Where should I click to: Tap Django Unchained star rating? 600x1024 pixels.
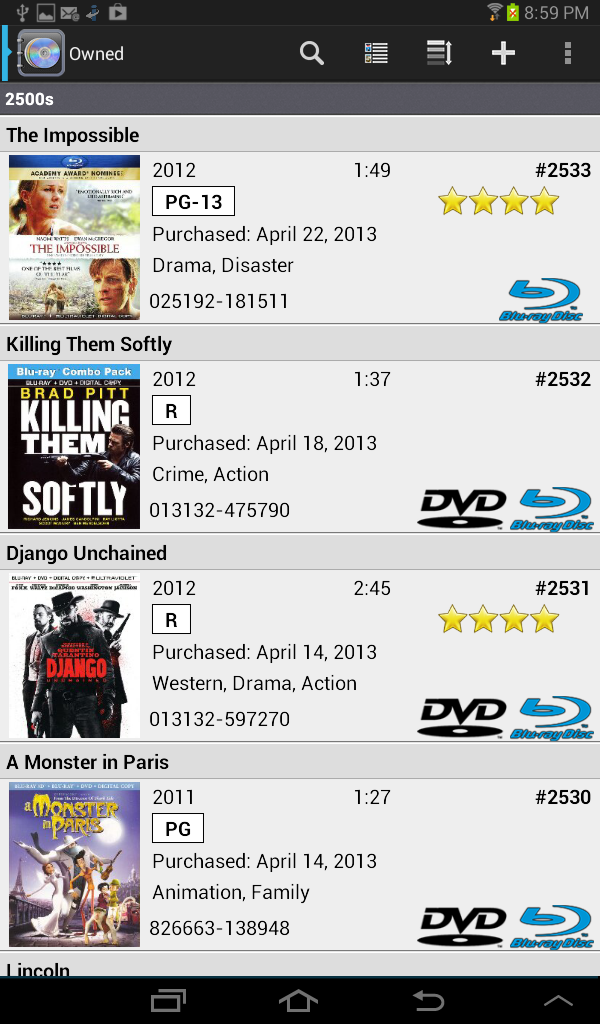pyautogui.click(x=499, y=619)
